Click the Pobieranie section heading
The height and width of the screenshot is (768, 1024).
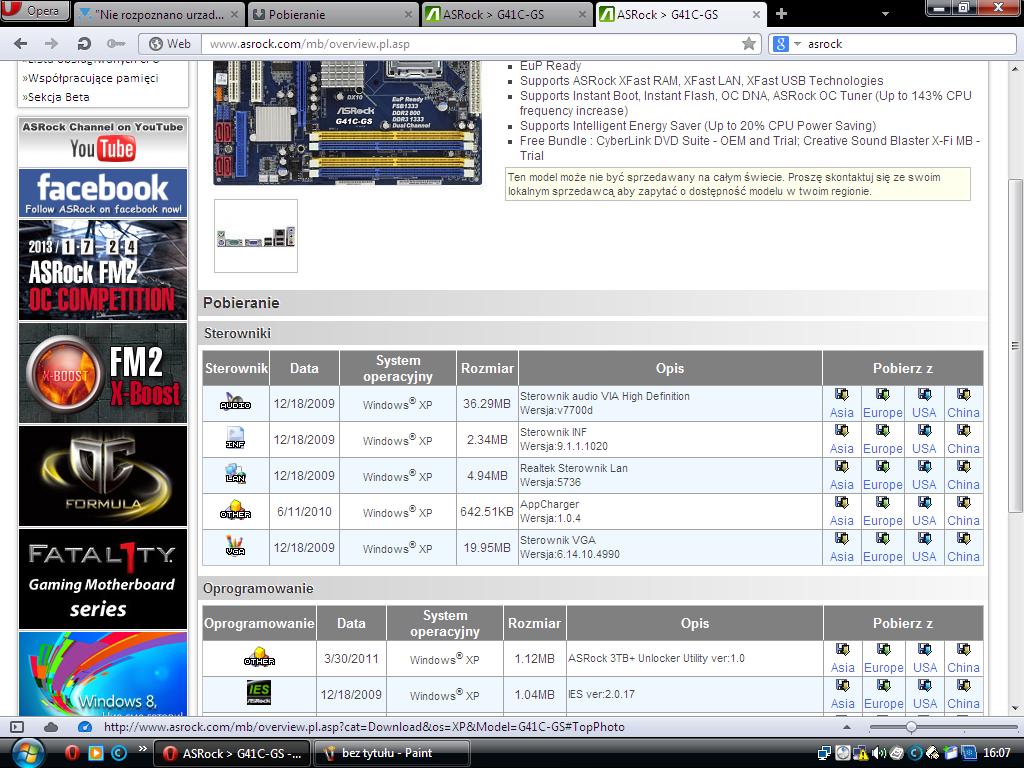click(241, 303)
